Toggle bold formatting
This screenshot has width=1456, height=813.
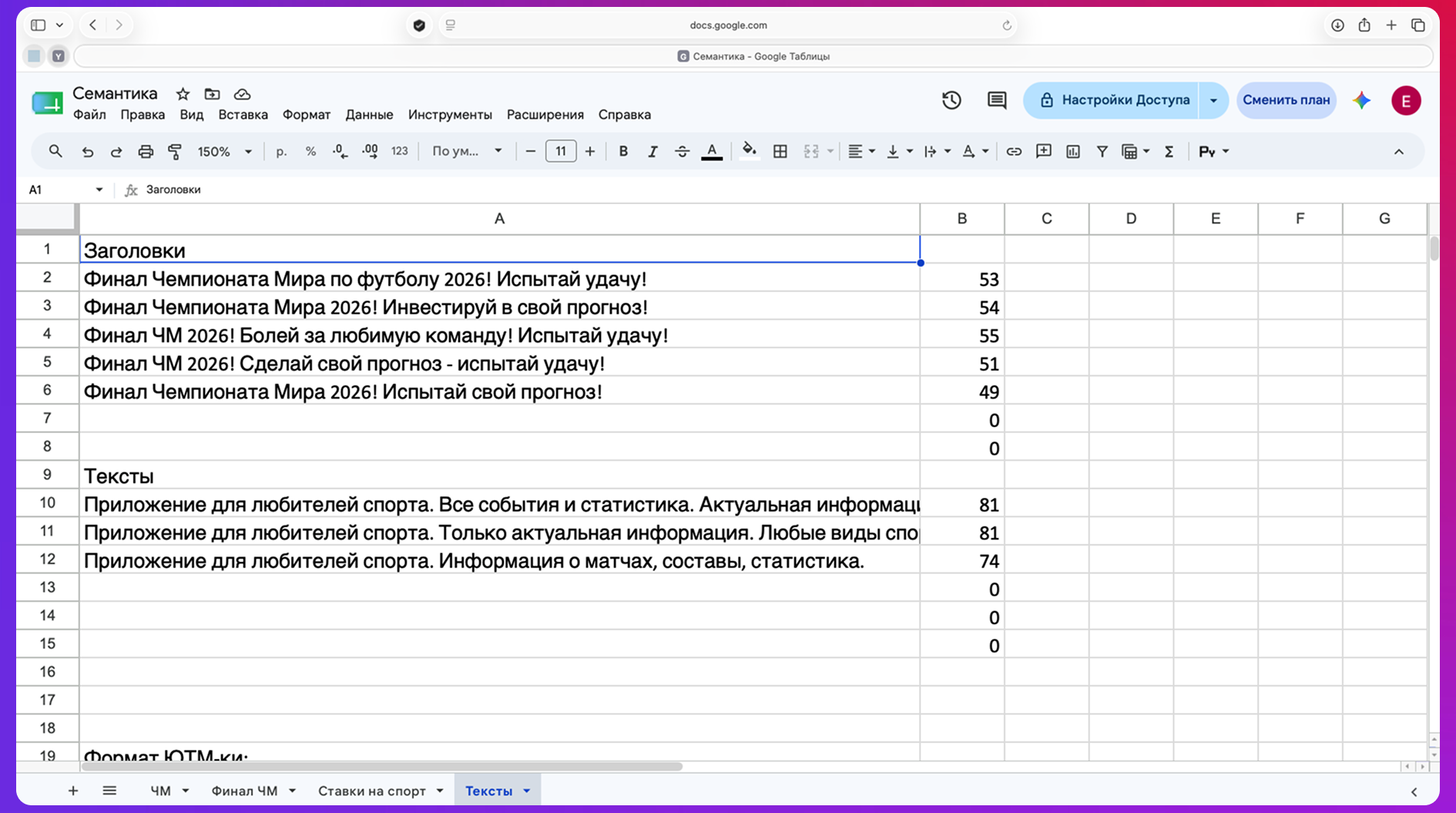pos(623,152)
